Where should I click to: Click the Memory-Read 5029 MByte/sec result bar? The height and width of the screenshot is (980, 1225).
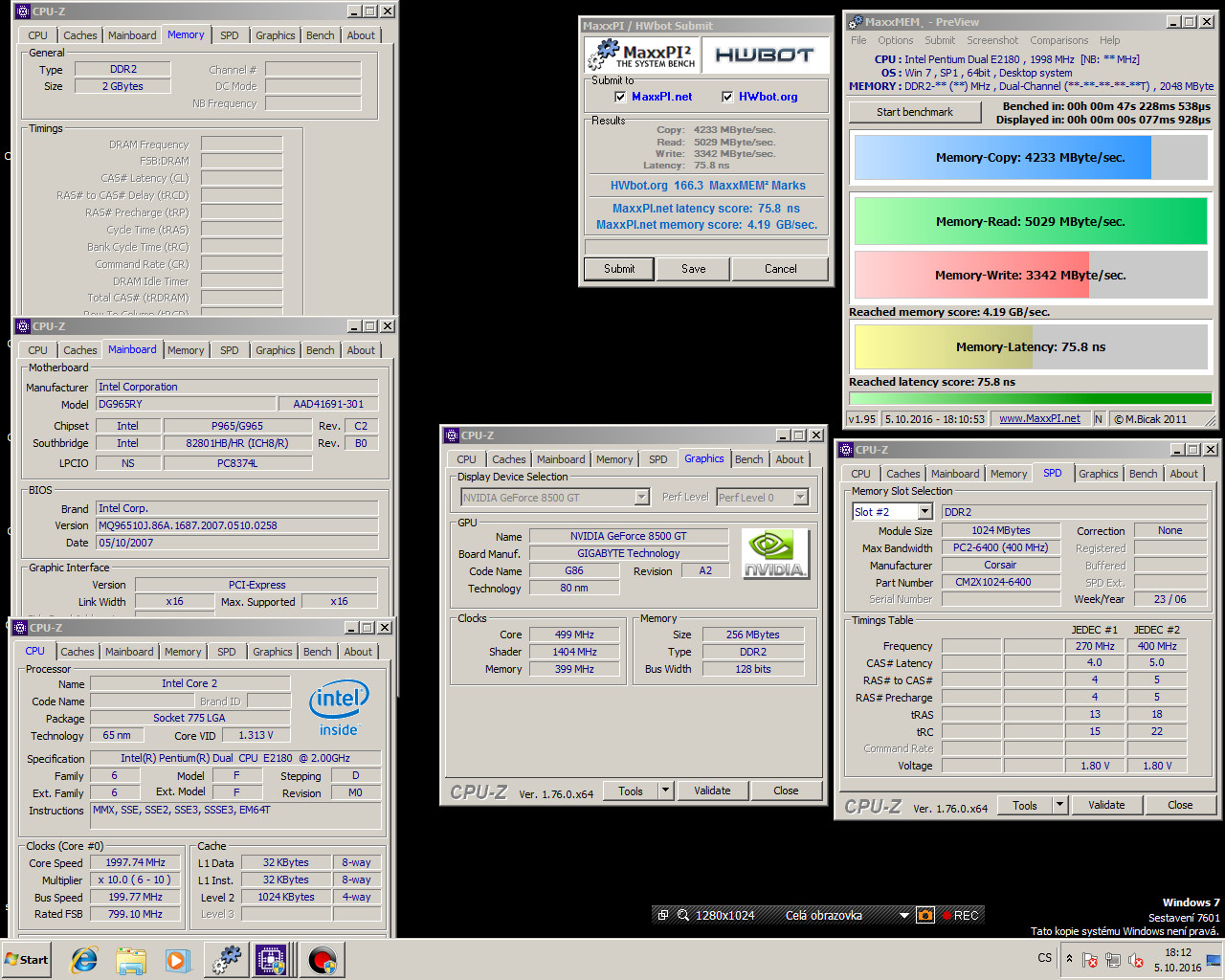pyautogui.click(x=1031, y=221)
